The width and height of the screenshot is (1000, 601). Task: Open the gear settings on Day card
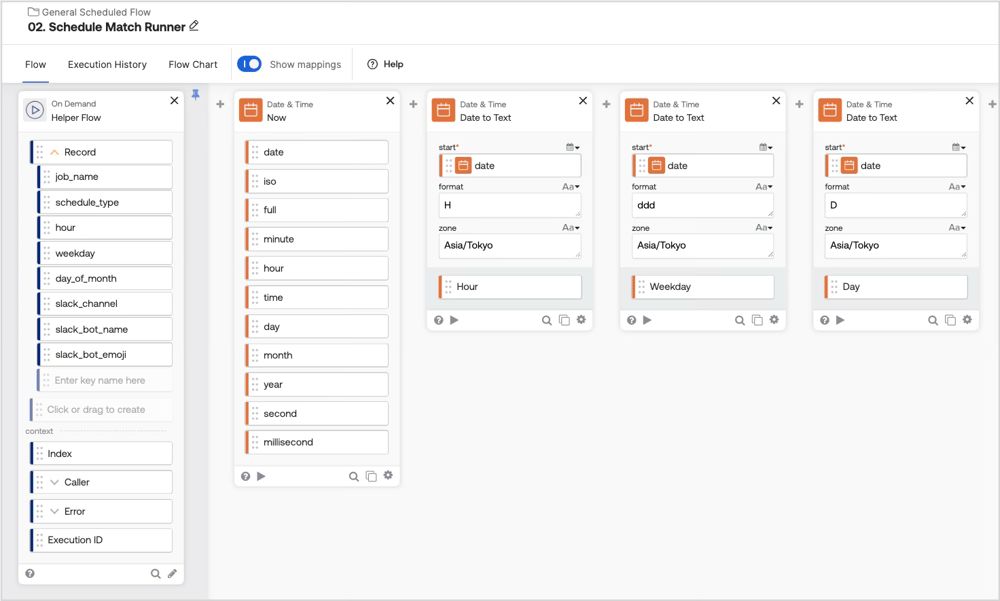click(x=967, y=320)
